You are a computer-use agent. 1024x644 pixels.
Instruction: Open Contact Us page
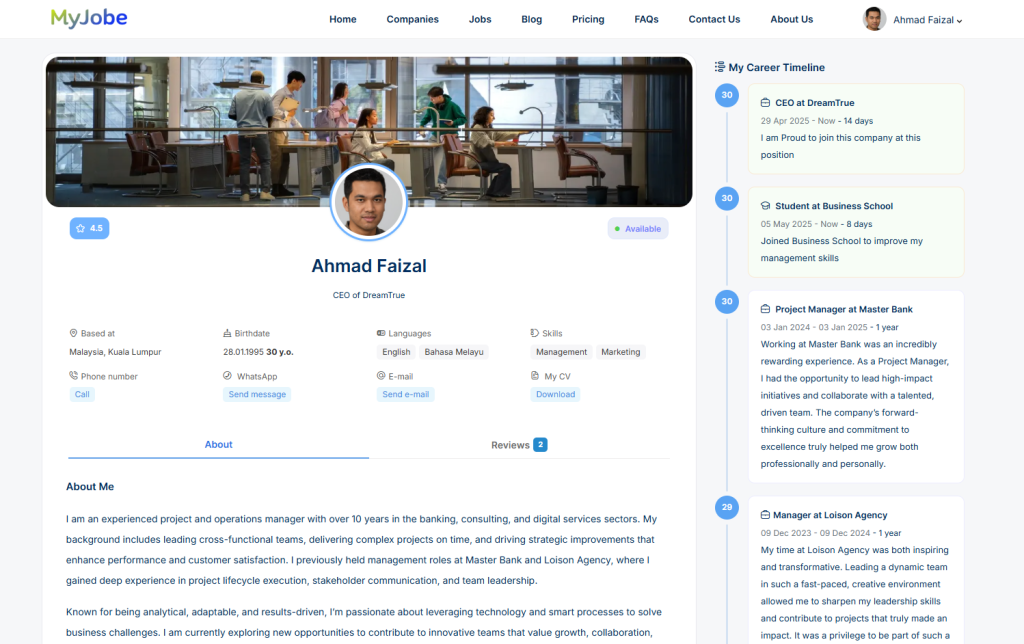point(714,20)
